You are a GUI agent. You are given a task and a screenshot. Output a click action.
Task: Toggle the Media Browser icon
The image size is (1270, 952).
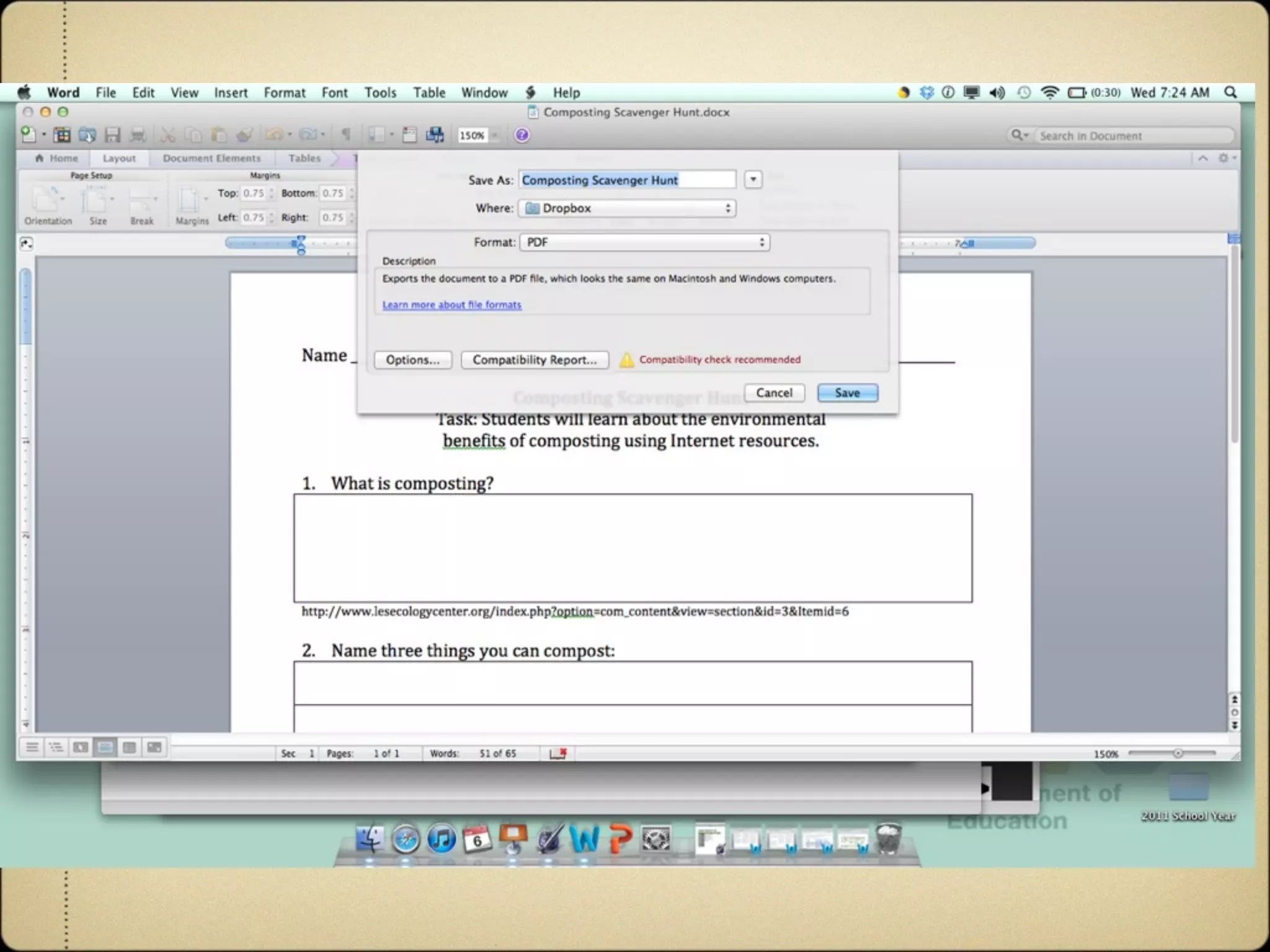coord(435,135)
